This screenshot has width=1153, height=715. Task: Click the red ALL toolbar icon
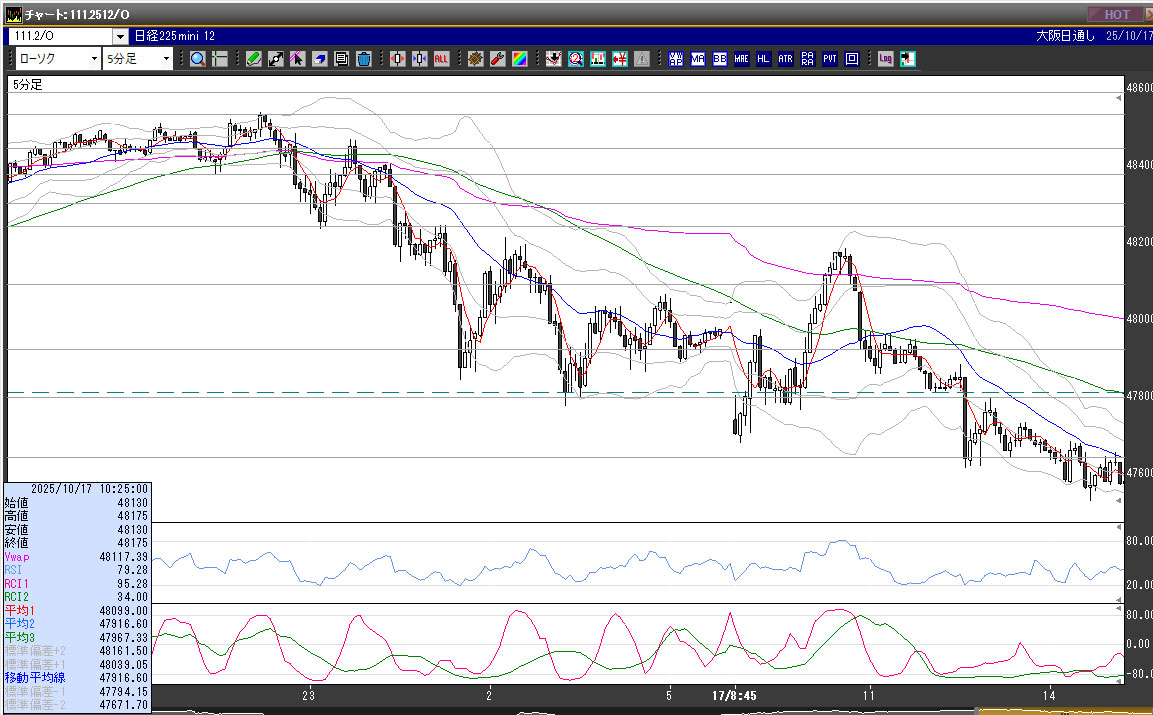pos(441,59)
